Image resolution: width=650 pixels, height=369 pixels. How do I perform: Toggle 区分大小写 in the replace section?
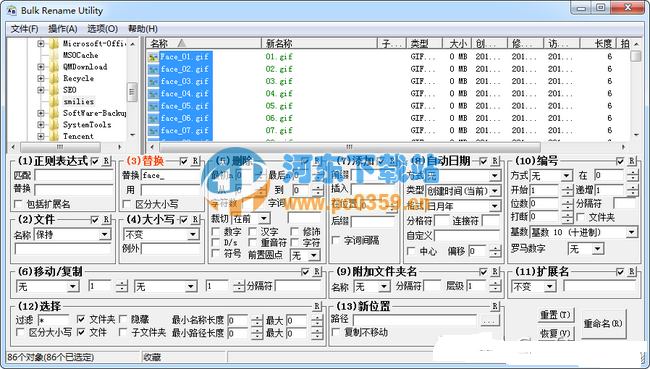point(127,204)
